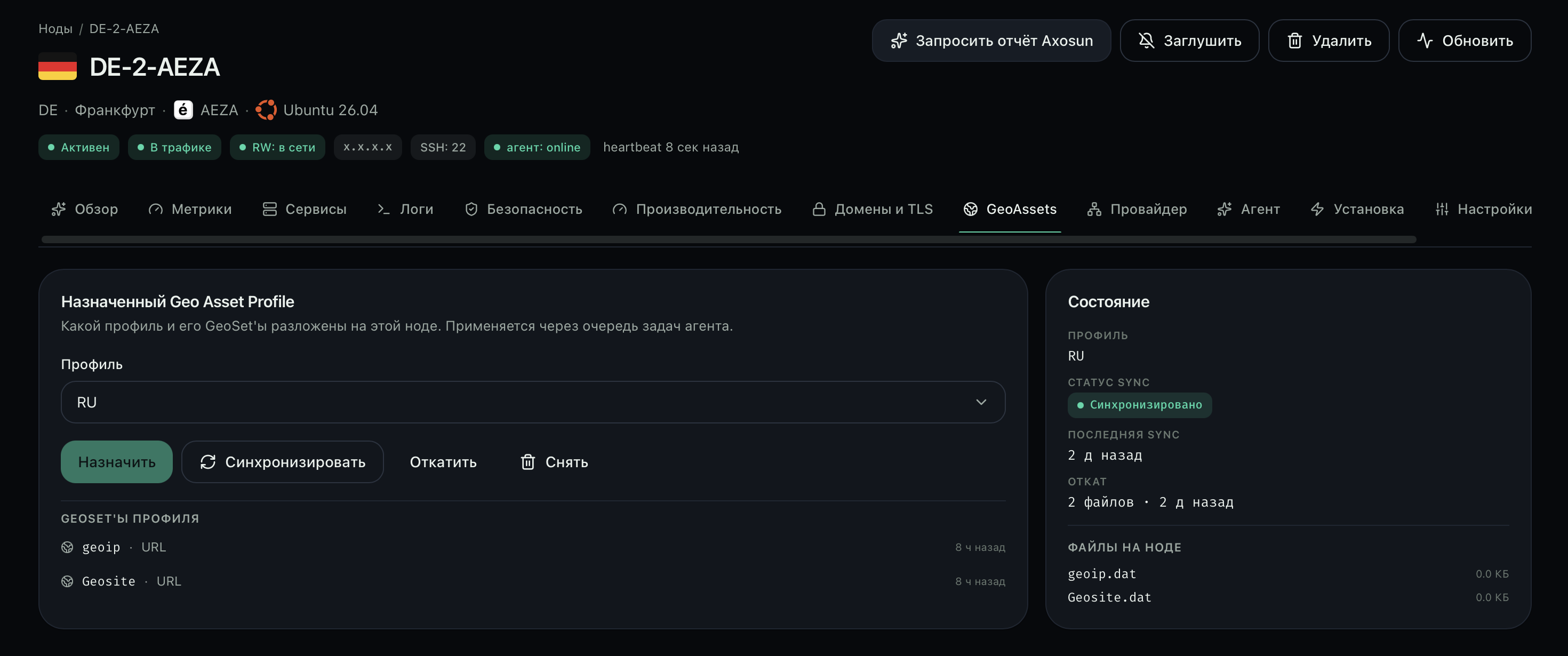Click the SSH: 22 chip
Image resolution: width=1568 pixels, height=656 pixels.
pos(443,147)
